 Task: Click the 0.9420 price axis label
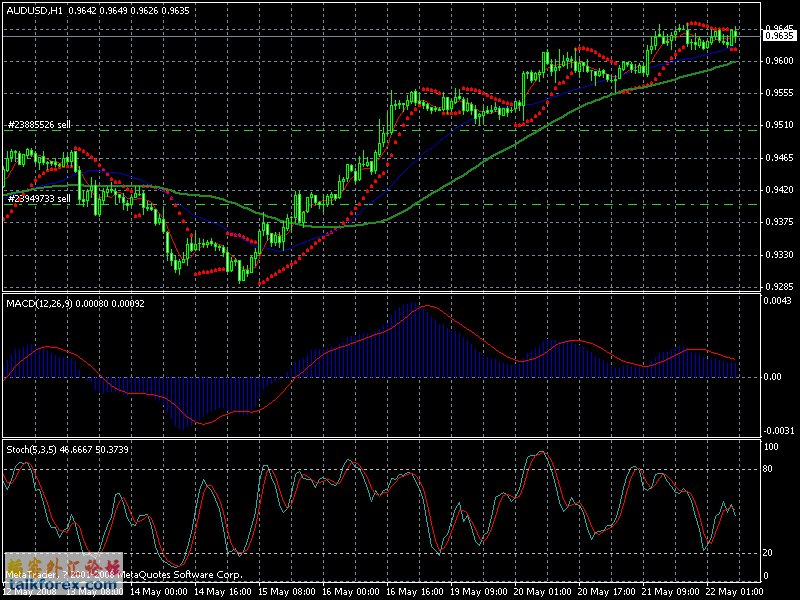(780, 190)
